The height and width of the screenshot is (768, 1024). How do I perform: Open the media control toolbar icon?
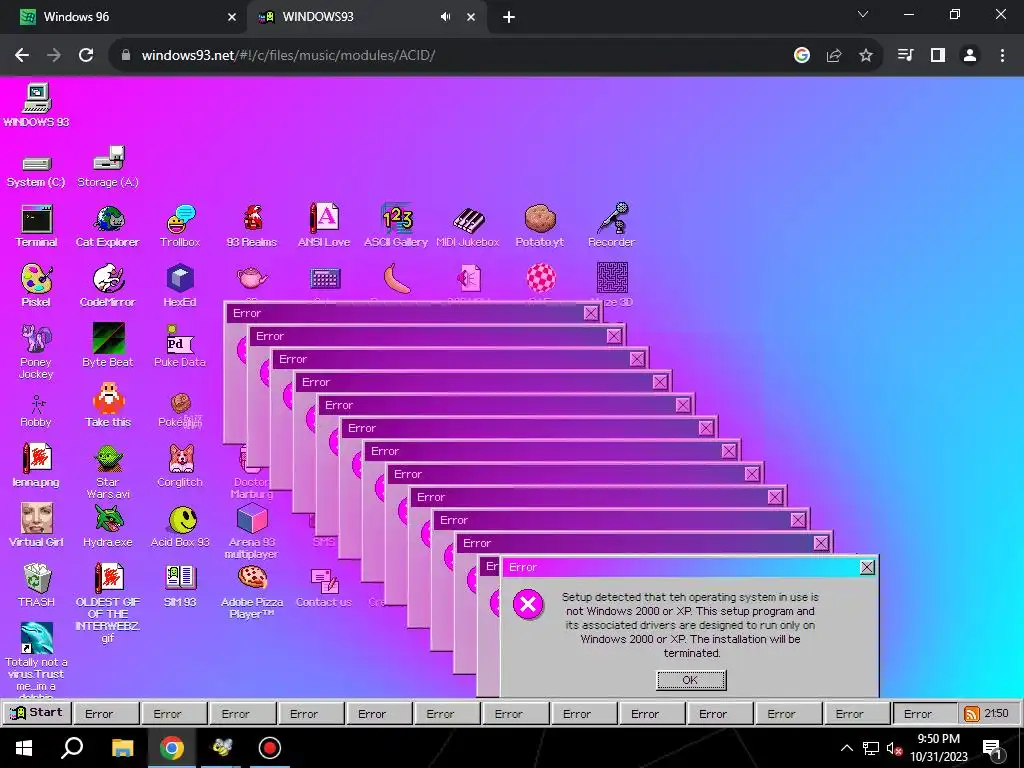pyautogui.click(x=906, y=56)
